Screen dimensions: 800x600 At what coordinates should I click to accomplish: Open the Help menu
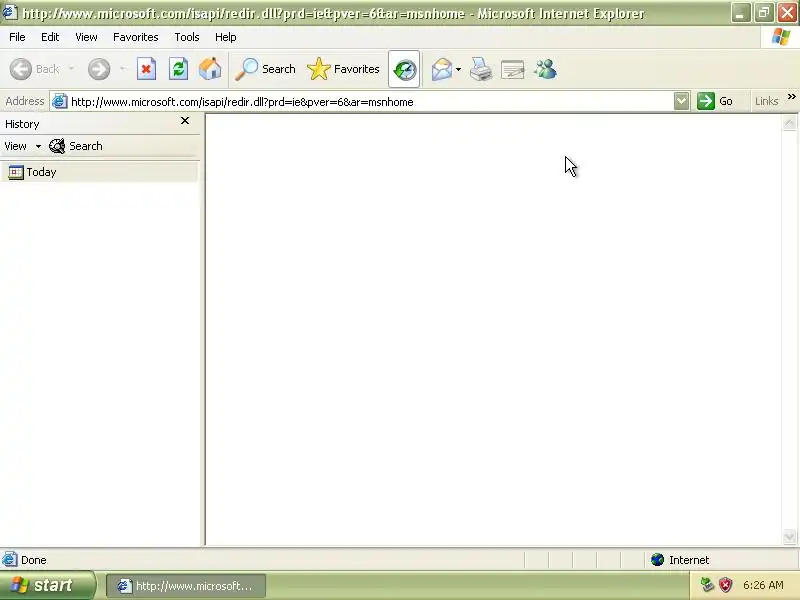pyautogui.click(x=226, y=37)
